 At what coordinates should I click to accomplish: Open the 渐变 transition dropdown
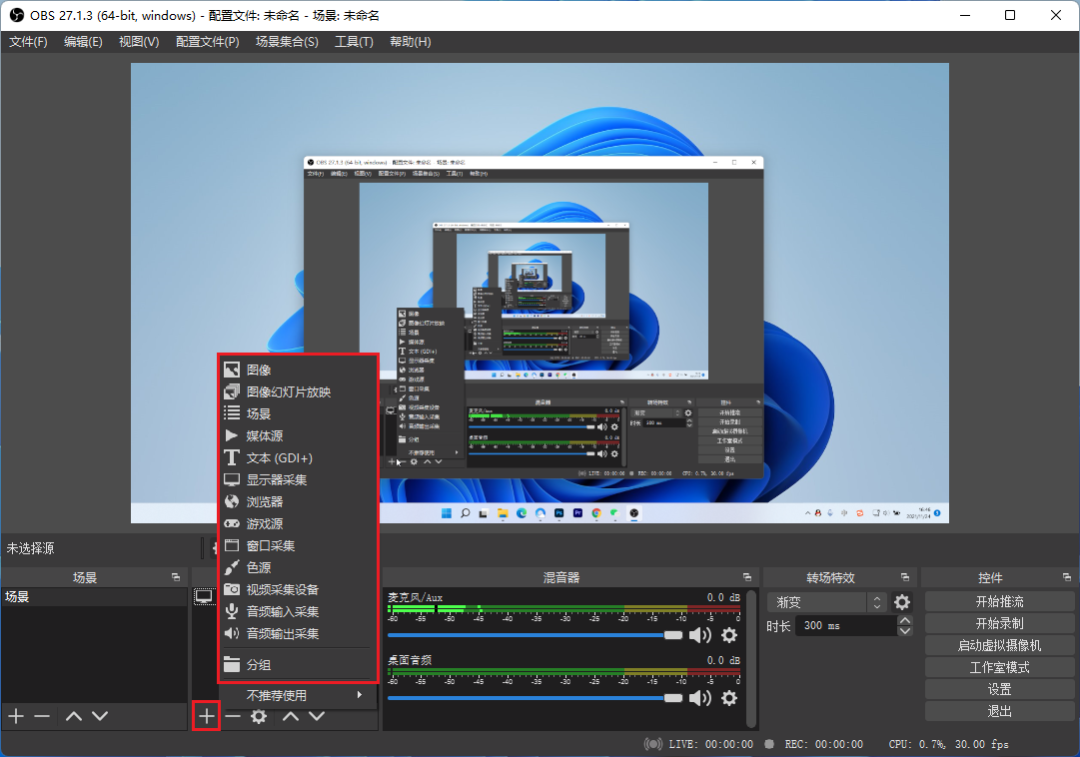(x=827, y=602)
